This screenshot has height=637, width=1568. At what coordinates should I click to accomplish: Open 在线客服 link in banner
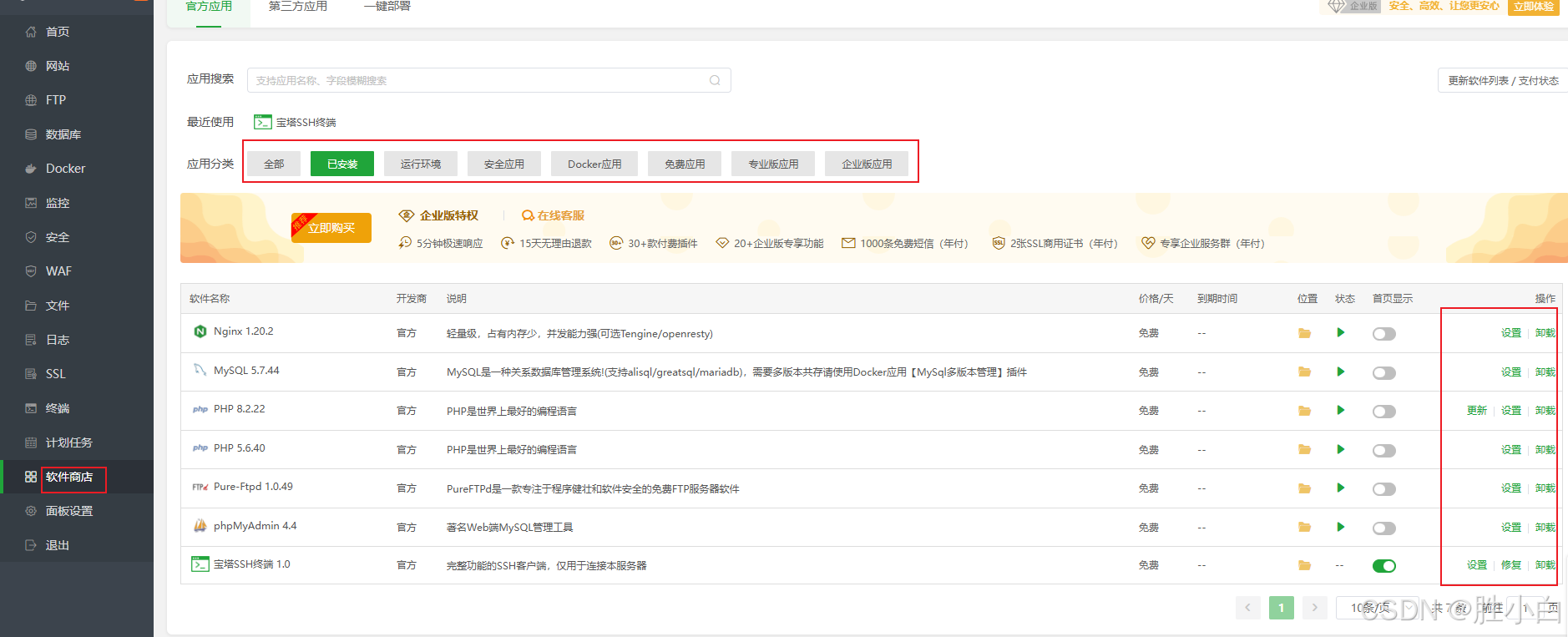[x=554, y=215]
